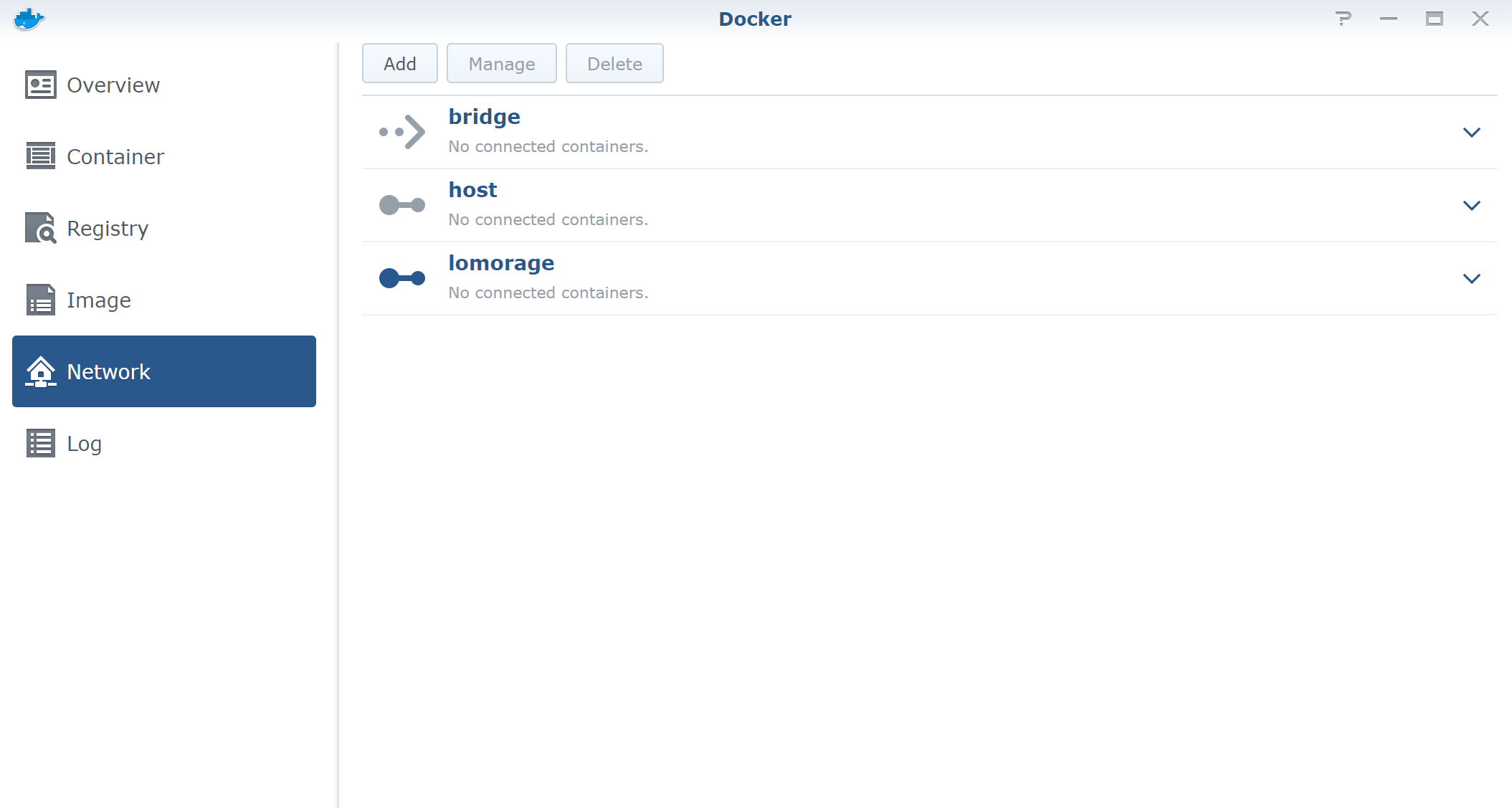Screen dimensions: 1512x808
Task: Expand the bridge network details
Action: click(x=1472, y=132)
